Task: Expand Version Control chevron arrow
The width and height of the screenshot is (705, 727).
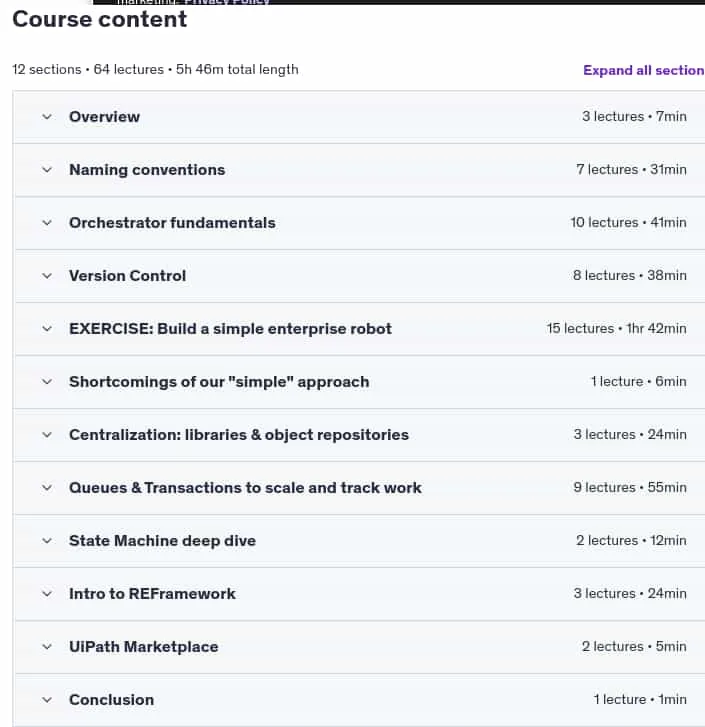Action: click(x=47, y=276)
